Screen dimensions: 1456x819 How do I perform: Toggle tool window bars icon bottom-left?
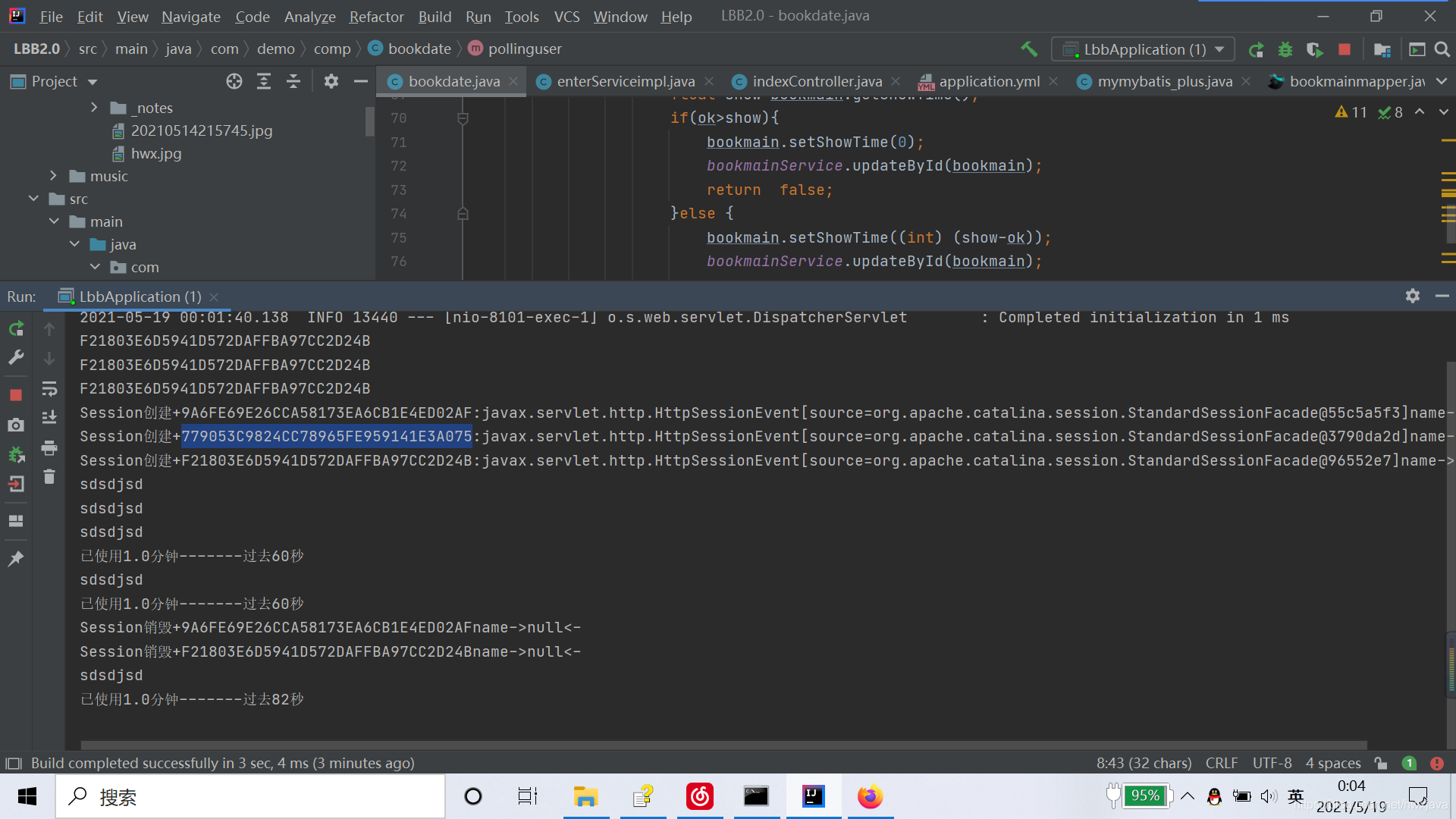(13, 763)
